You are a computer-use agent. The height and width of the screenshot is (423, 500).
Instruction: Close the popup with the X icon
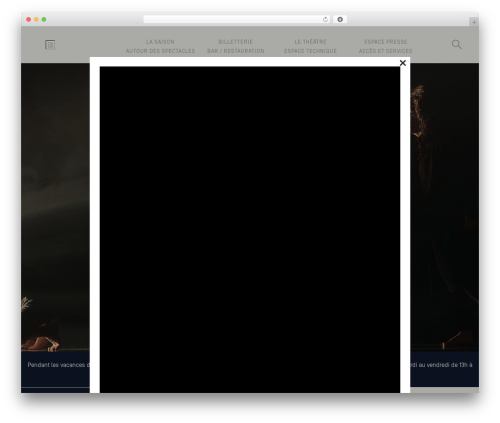[403, 63]
